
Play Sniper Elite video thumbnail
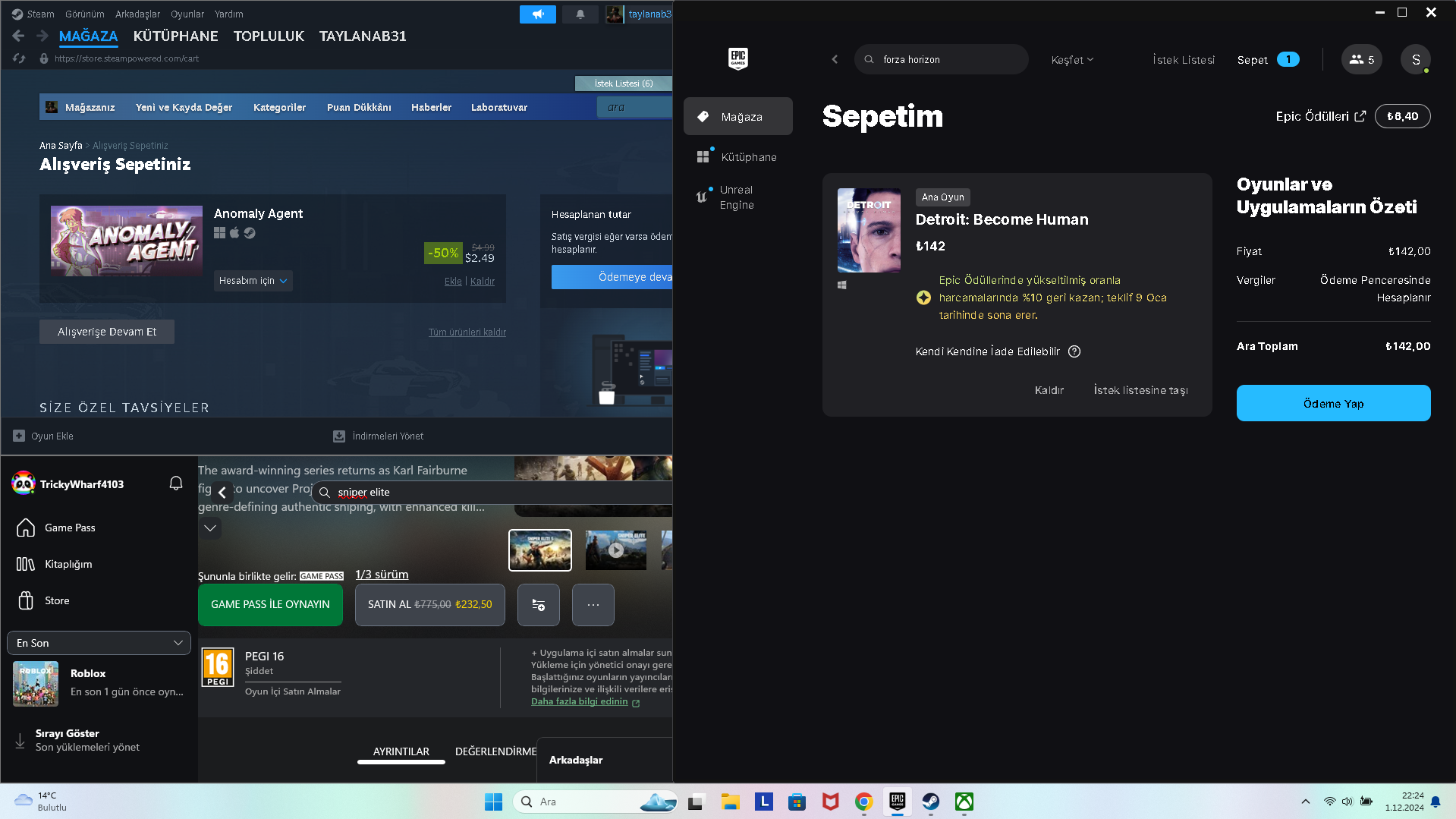pos(615,550)
